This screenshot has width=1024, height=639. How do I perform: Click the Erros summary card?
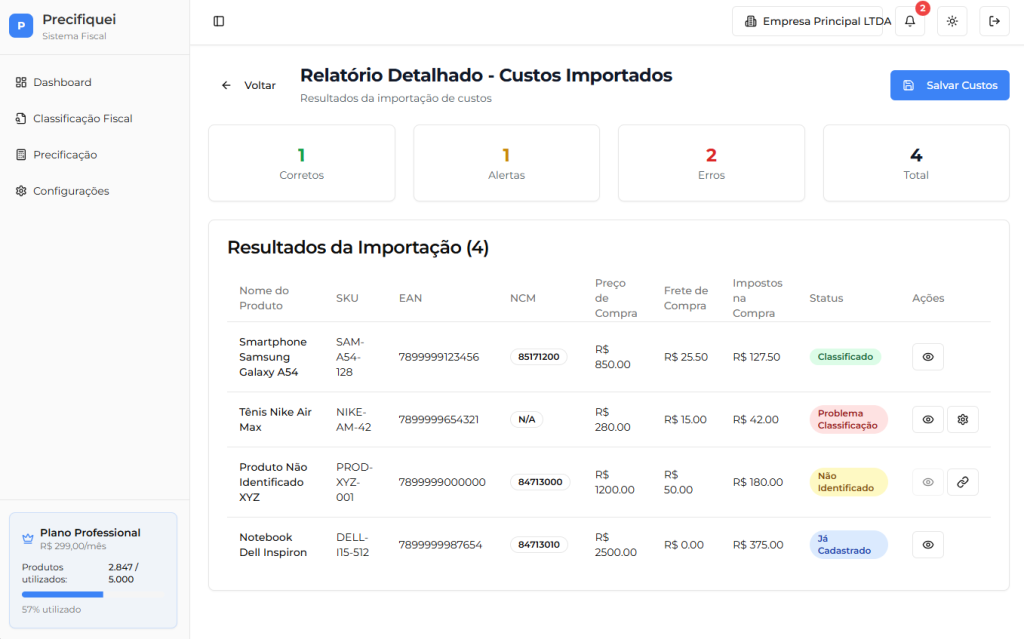pos(711,163)
